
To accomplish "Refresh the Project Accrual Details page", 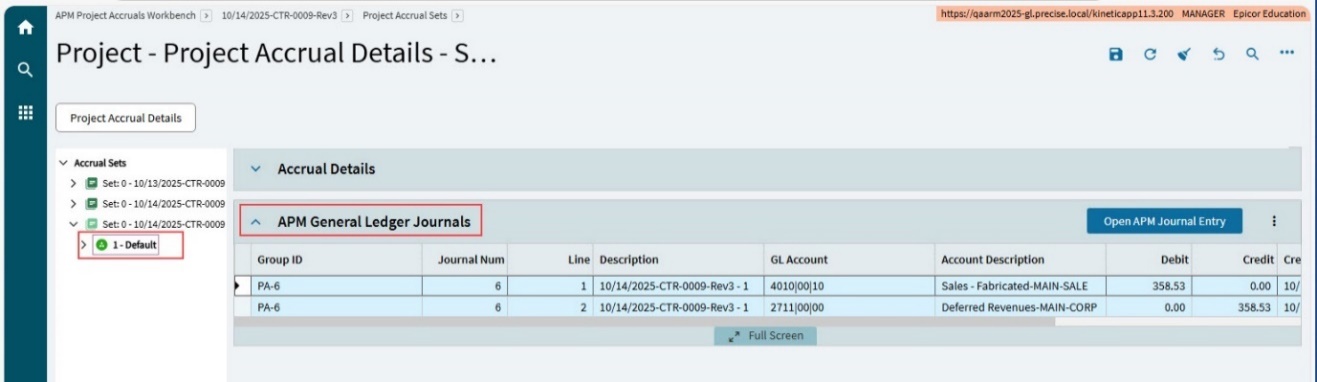I will pyautogui.click(x=1151, y=55).
